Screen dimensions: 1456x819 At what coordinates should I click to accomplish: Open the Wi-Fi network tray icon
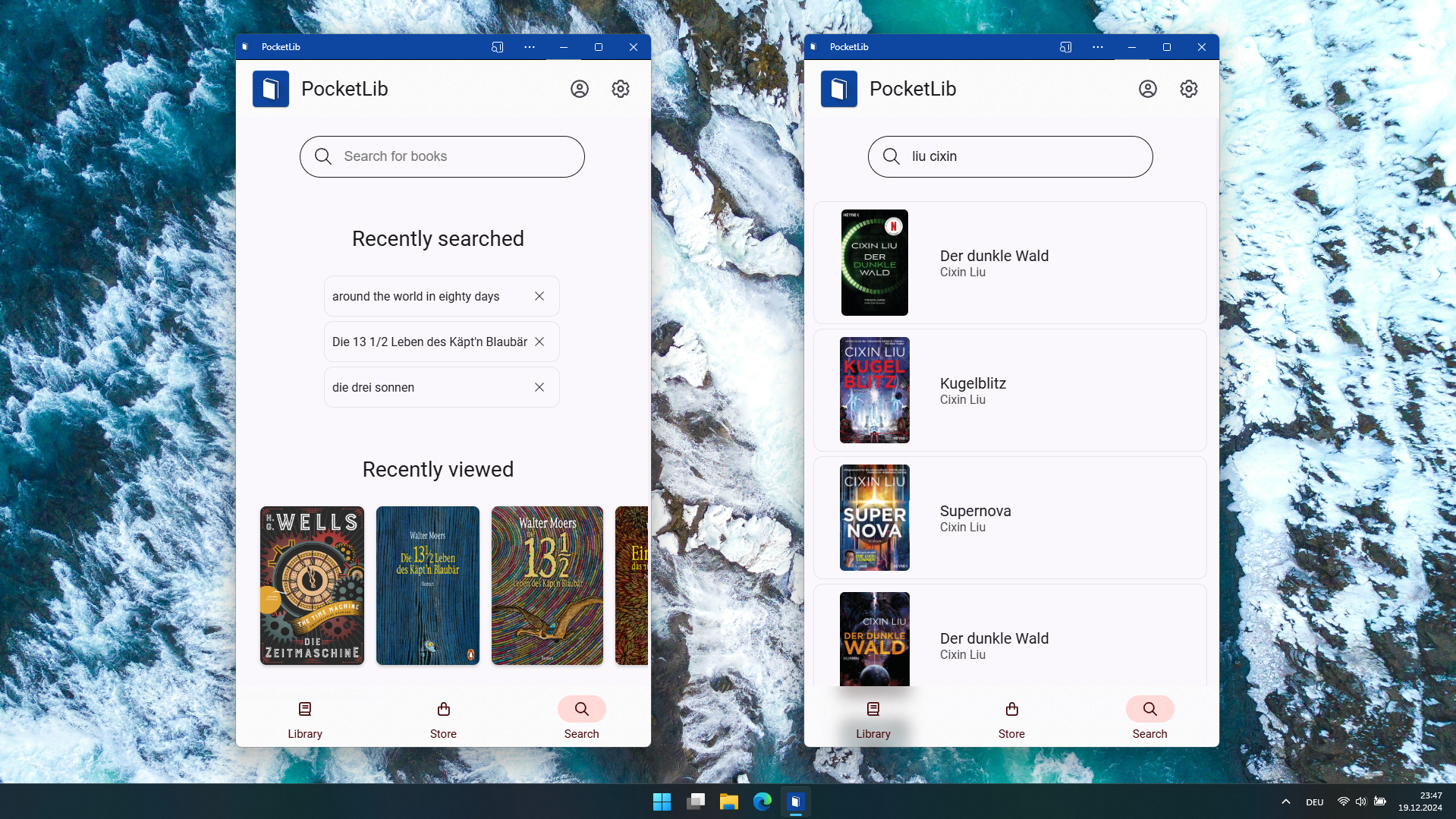(x=1344, y=802)
